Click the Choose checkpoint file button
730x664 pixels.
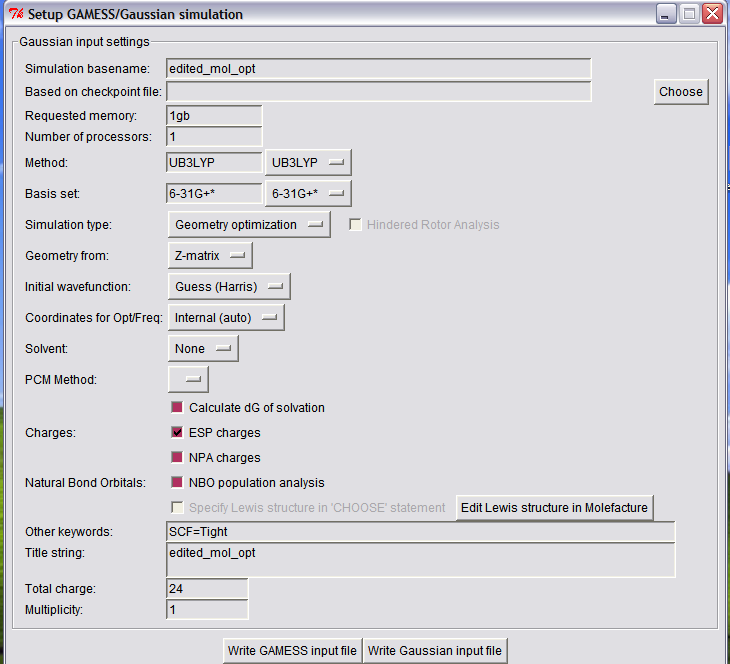click(x=681, y=92)
